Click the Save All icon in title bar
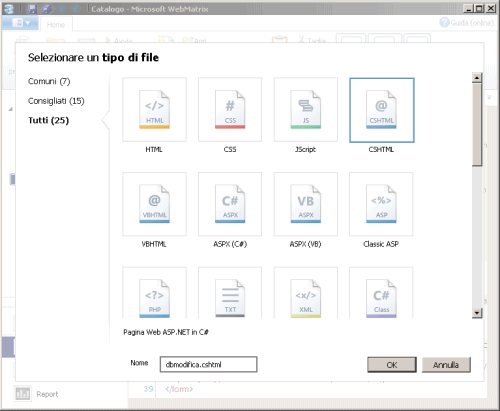Screen dimensions: 500x411 pos(47,9)
